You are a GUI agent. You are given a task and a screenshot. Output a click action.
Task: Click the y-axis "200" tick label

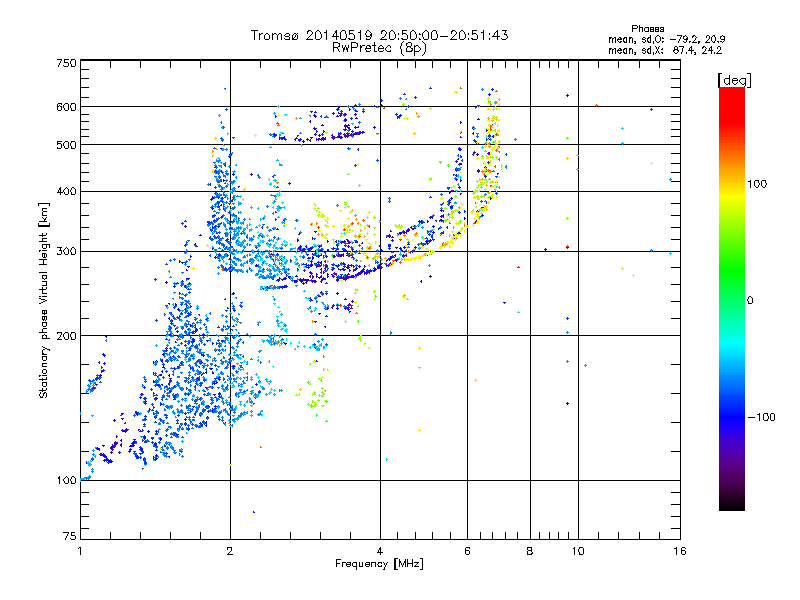click(x=66, y=336)
